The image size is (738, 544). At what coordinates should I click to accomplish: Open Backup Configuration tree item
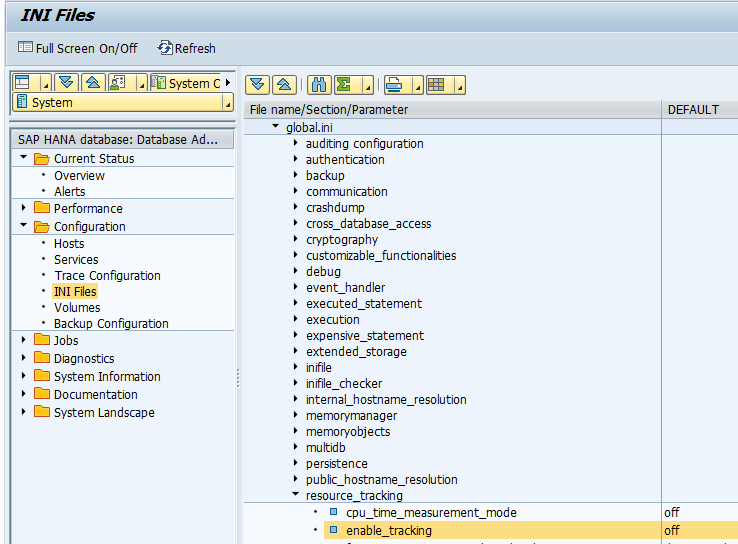[111, 323]
